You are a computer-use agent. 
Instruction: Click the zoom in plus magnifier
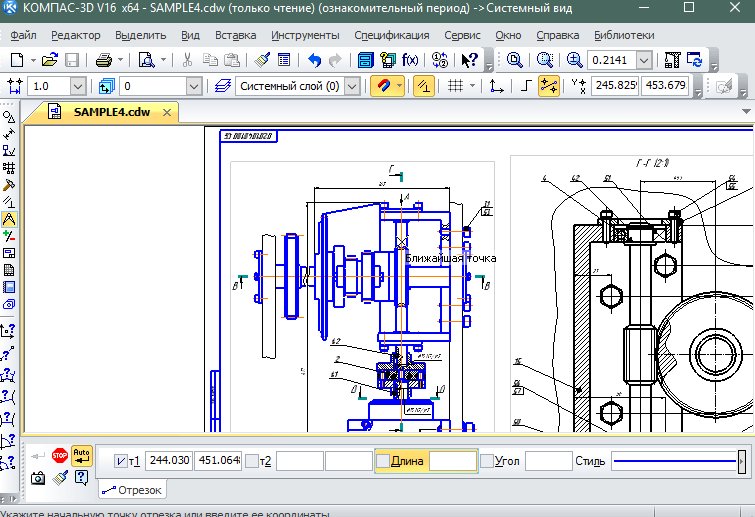click(574, 60)
